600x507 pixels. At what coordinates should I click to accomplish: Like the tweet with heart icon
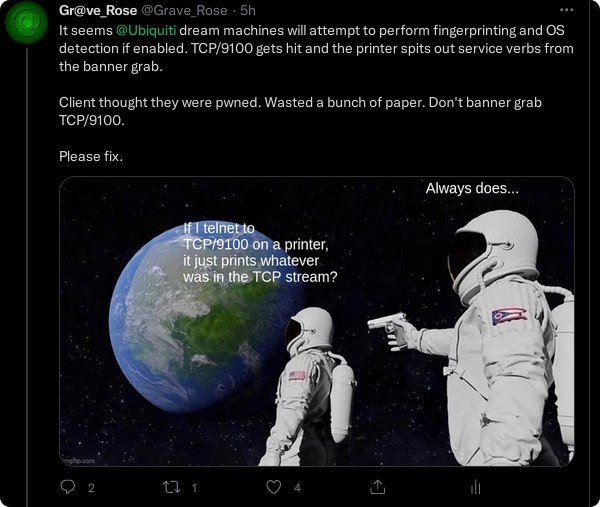274,487
